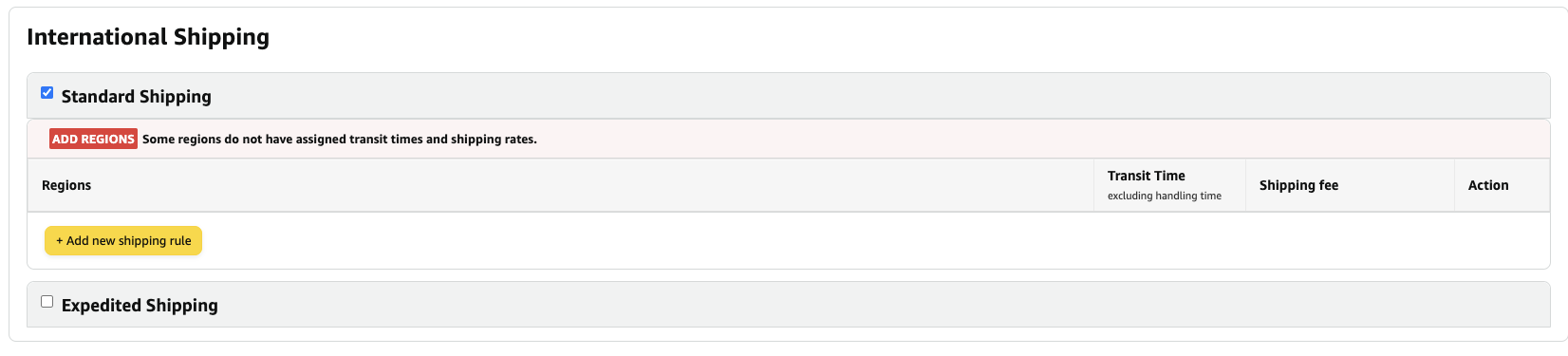Click the Expedited Shipping label text
Image resolution: width=1568 pixels, height=356 pixels.
[140, 306]
